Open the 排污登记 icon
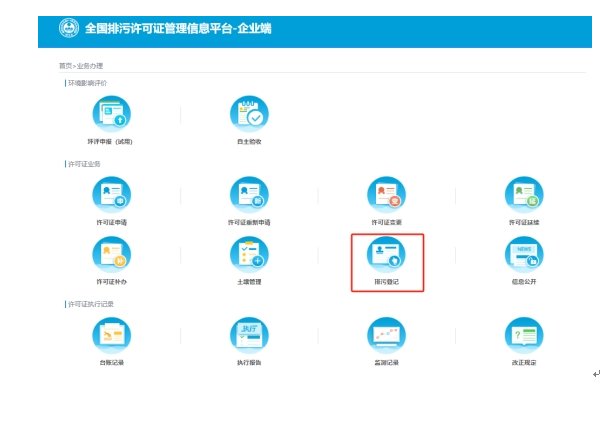Image resolution: width=612 pixels, height=443 pixels. click(386, 254)
